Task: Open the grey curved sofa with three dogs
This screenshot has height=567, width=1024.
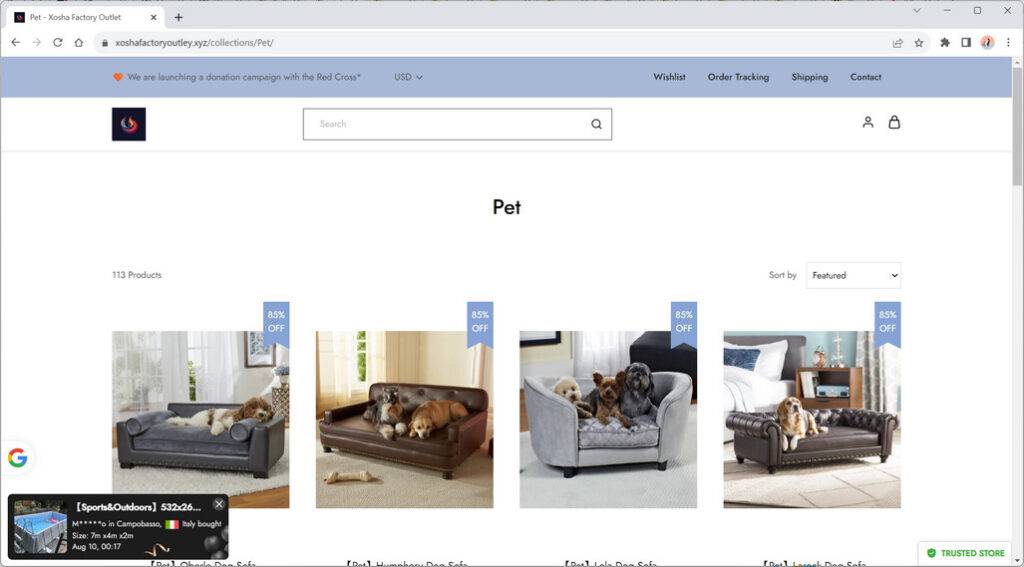Action: (x=608, y=419)
